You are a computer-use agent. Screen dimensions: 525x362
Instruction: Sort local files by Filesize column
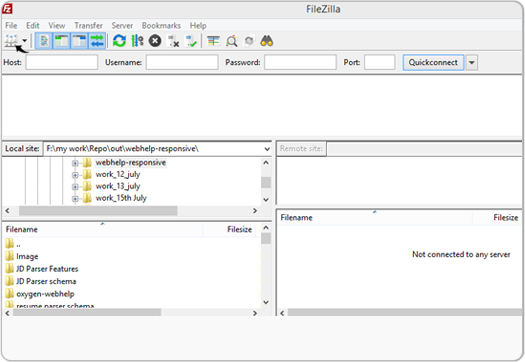[x=230, y=229]
